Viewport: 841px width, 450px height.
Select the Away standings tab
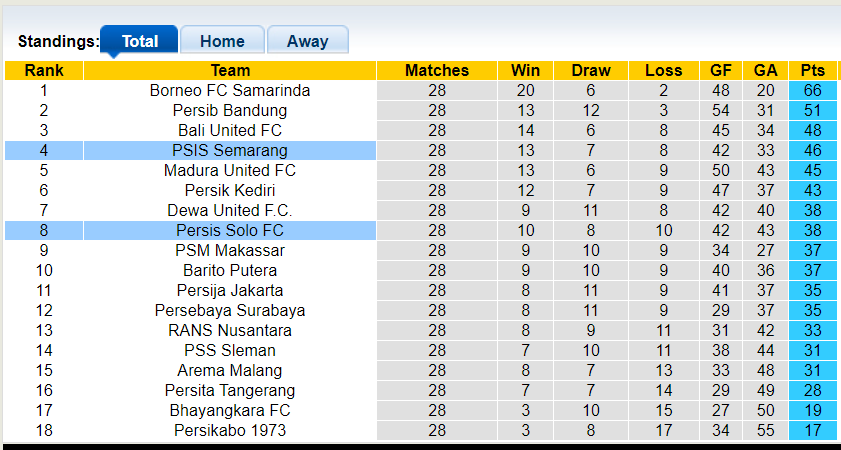(x=307, y=41)
